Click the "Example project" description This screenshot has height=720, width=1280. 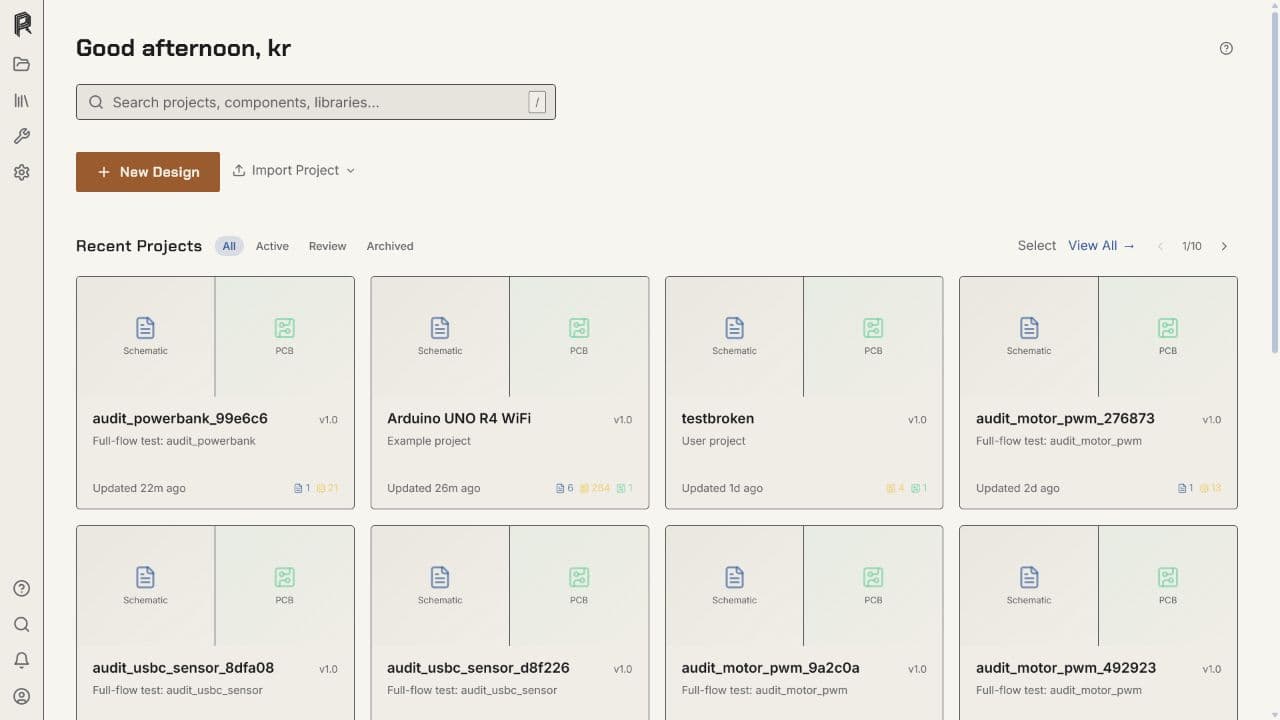click(x=429, y=441)
